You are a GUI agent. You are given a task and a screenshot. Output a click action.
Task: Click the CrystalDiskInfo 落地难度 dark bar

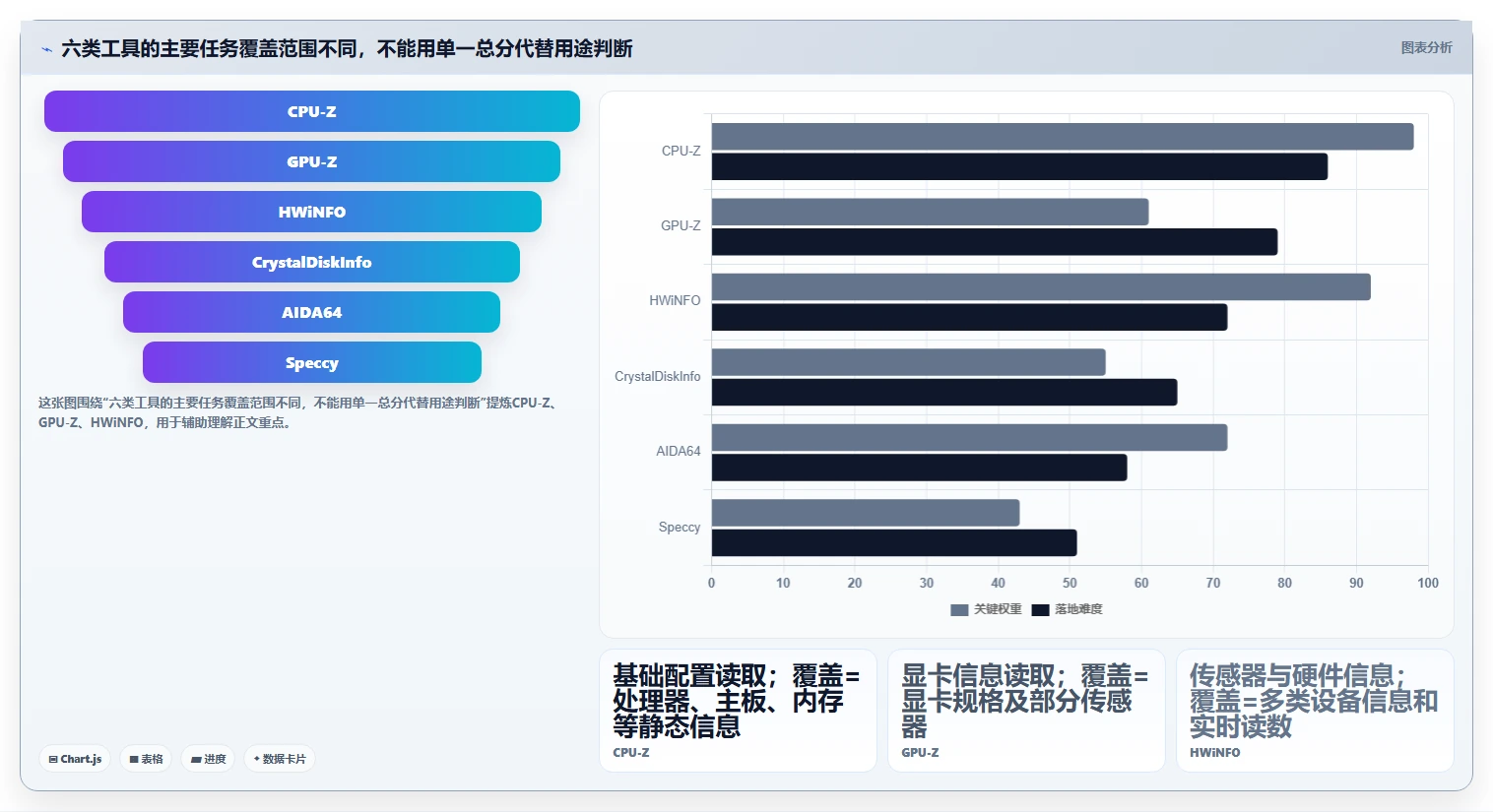[x=944, y=392]
